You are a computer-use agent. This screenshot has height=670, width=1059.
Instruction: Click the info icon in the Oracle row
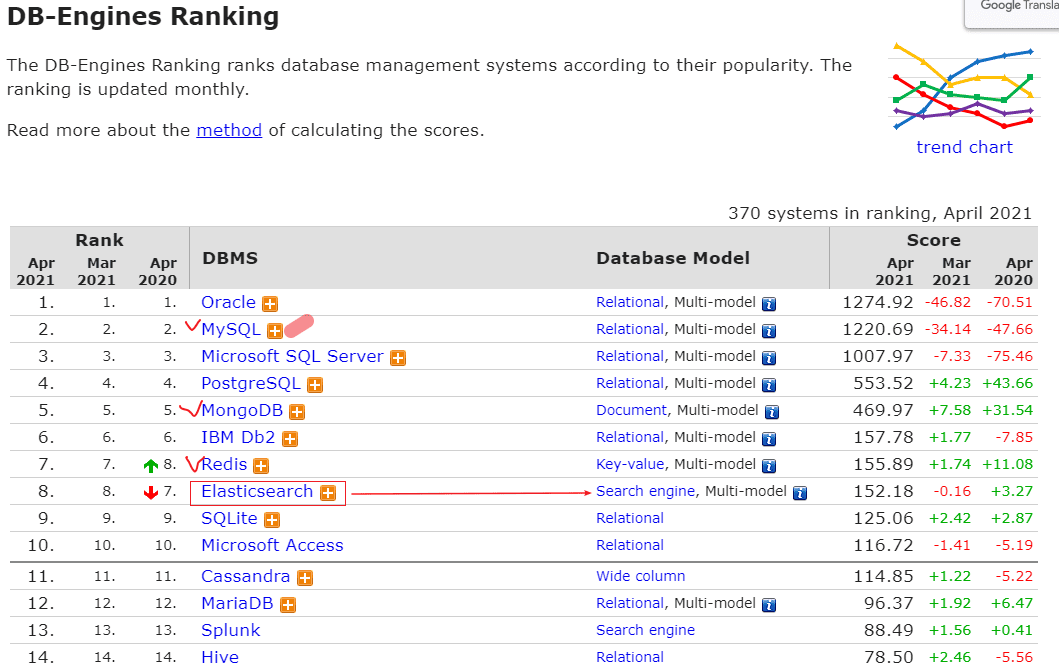(x=769, y=303)
